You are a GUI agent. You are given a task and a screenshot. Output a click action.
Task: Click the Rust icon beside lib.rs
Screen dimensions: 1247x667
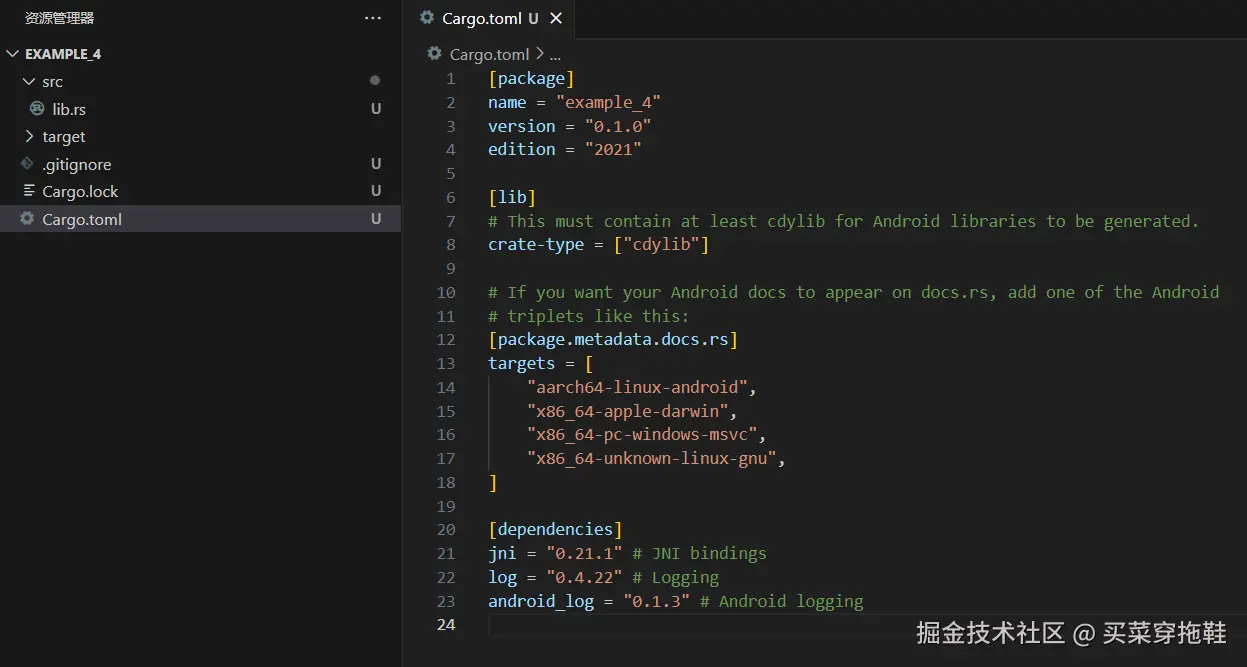pyautogui.click(x=37, y=108)
